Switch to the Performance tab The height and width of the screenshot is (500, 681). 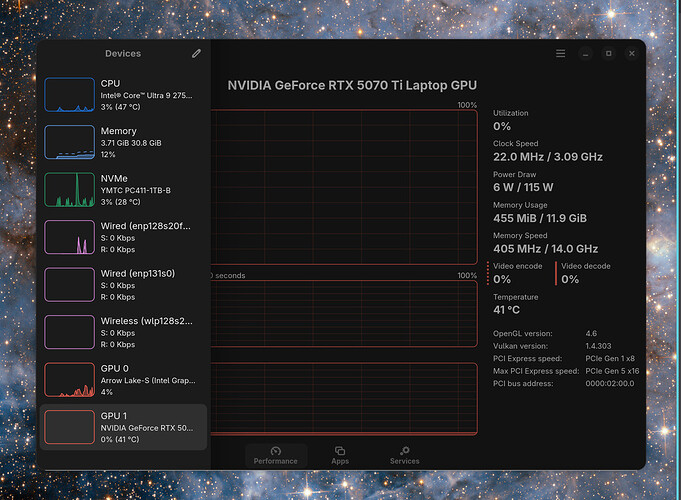pyautogui.click(x=276, y=456)
